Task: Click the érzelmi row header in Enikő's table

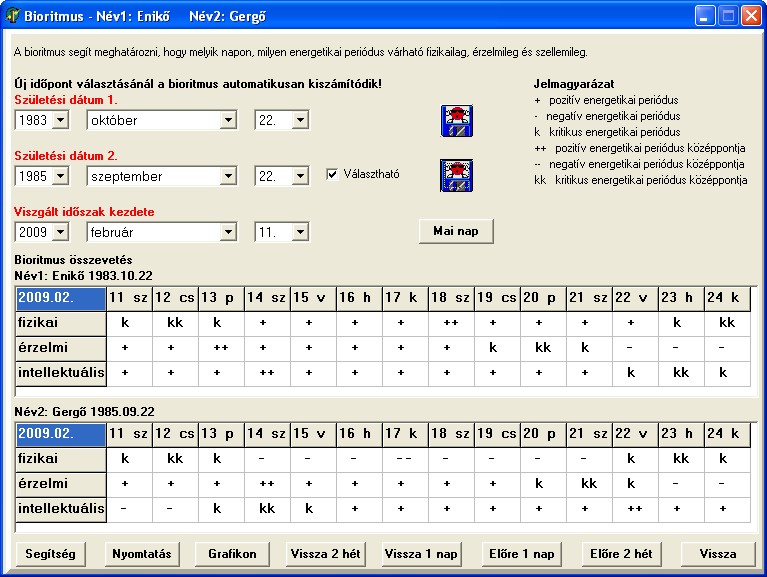Action: [x=61, y=348]
